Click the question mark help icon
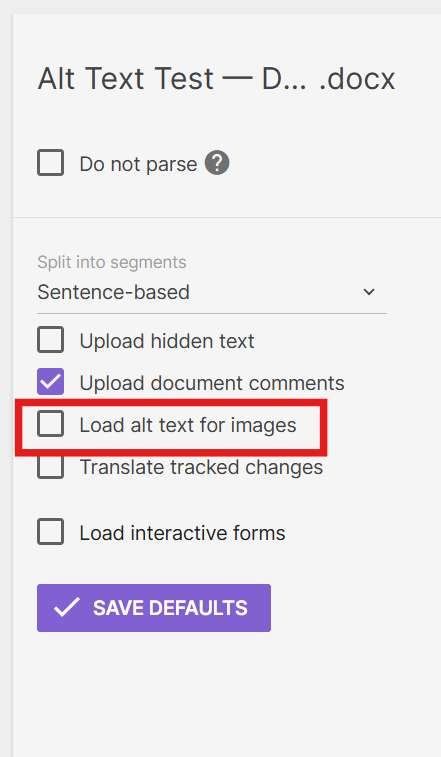Viewport: 441px width, 757px height. point(217,163)
